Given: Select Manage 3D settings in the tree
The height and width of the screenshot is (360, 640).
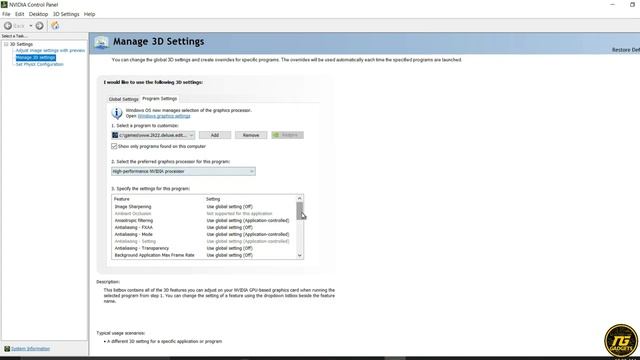Looking at the screenshot, I should 36,58.
